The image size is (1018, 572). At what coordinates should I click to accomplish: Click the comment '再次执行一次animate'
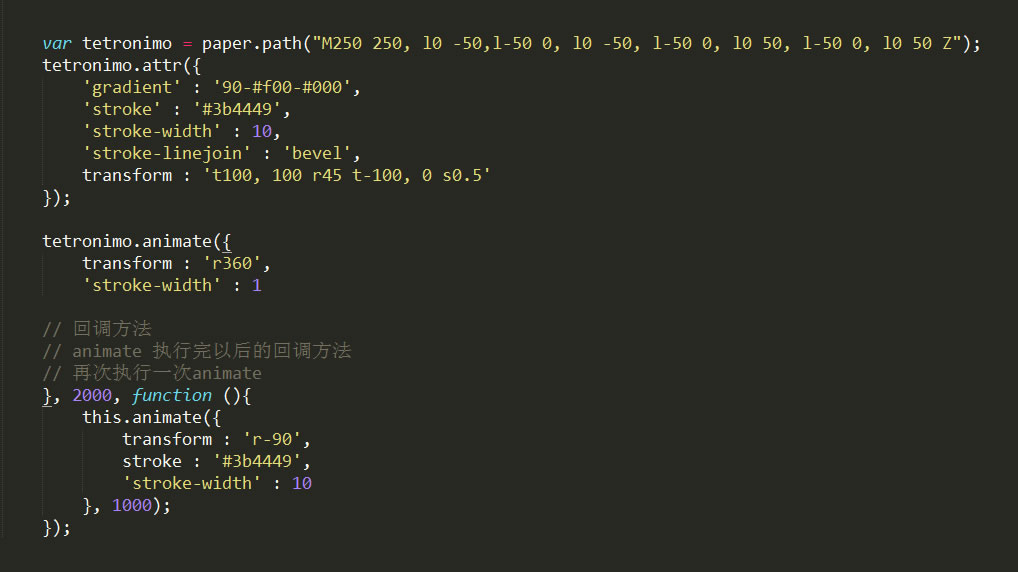167,373
